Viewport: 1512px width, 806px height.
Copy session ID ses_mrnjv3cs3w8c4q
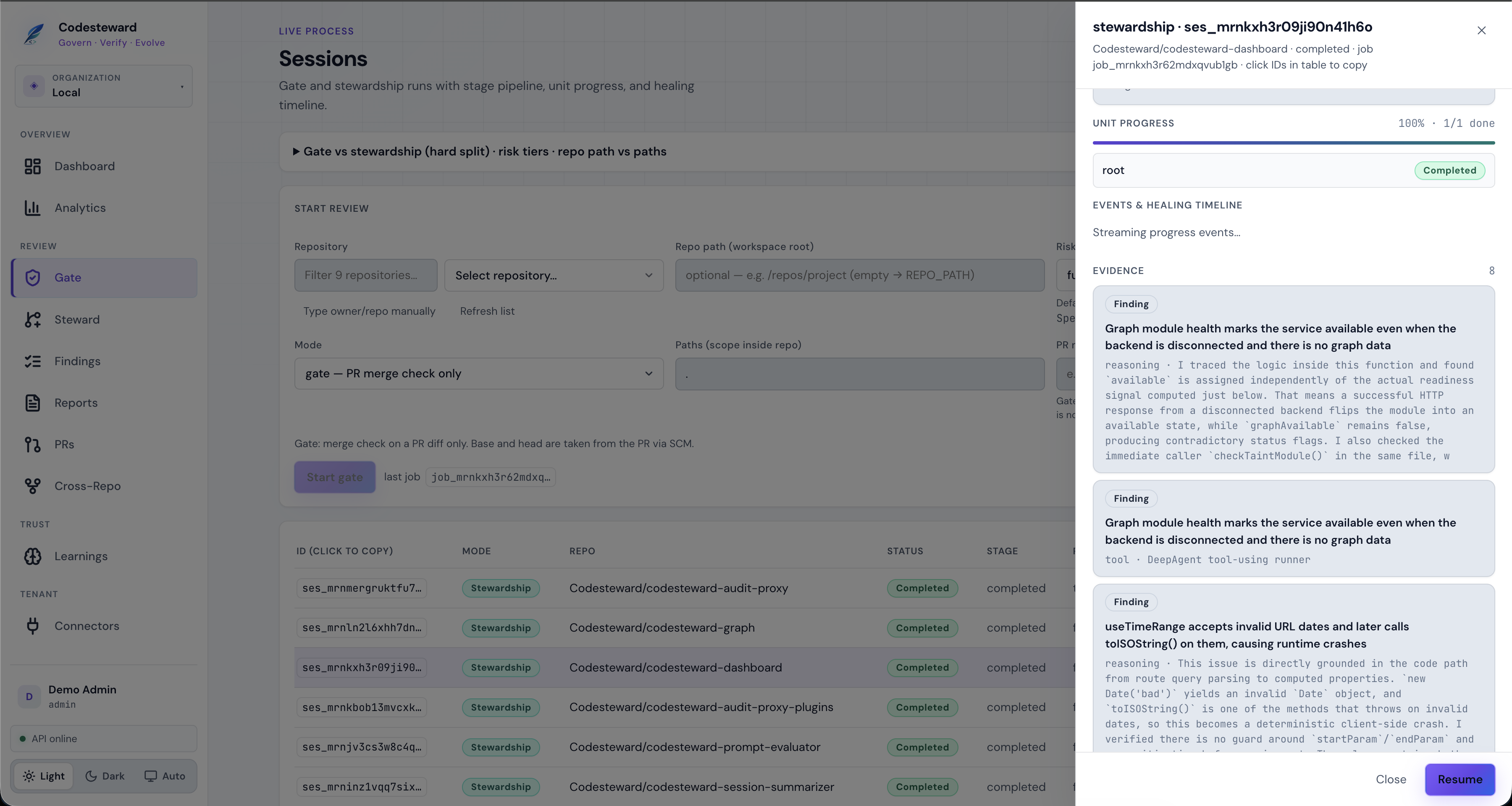click(362, 747)
